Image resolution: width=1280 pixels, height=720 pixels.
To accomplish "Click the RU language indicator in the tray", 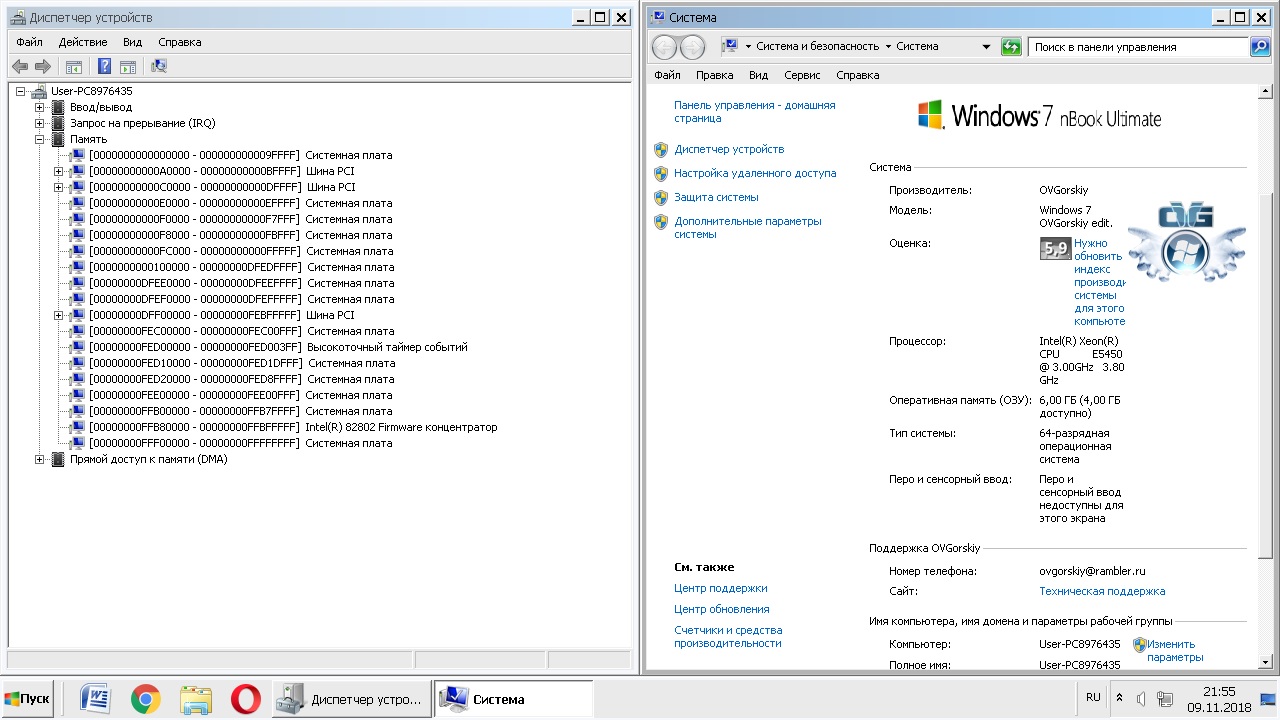I will pos(1093,697).
